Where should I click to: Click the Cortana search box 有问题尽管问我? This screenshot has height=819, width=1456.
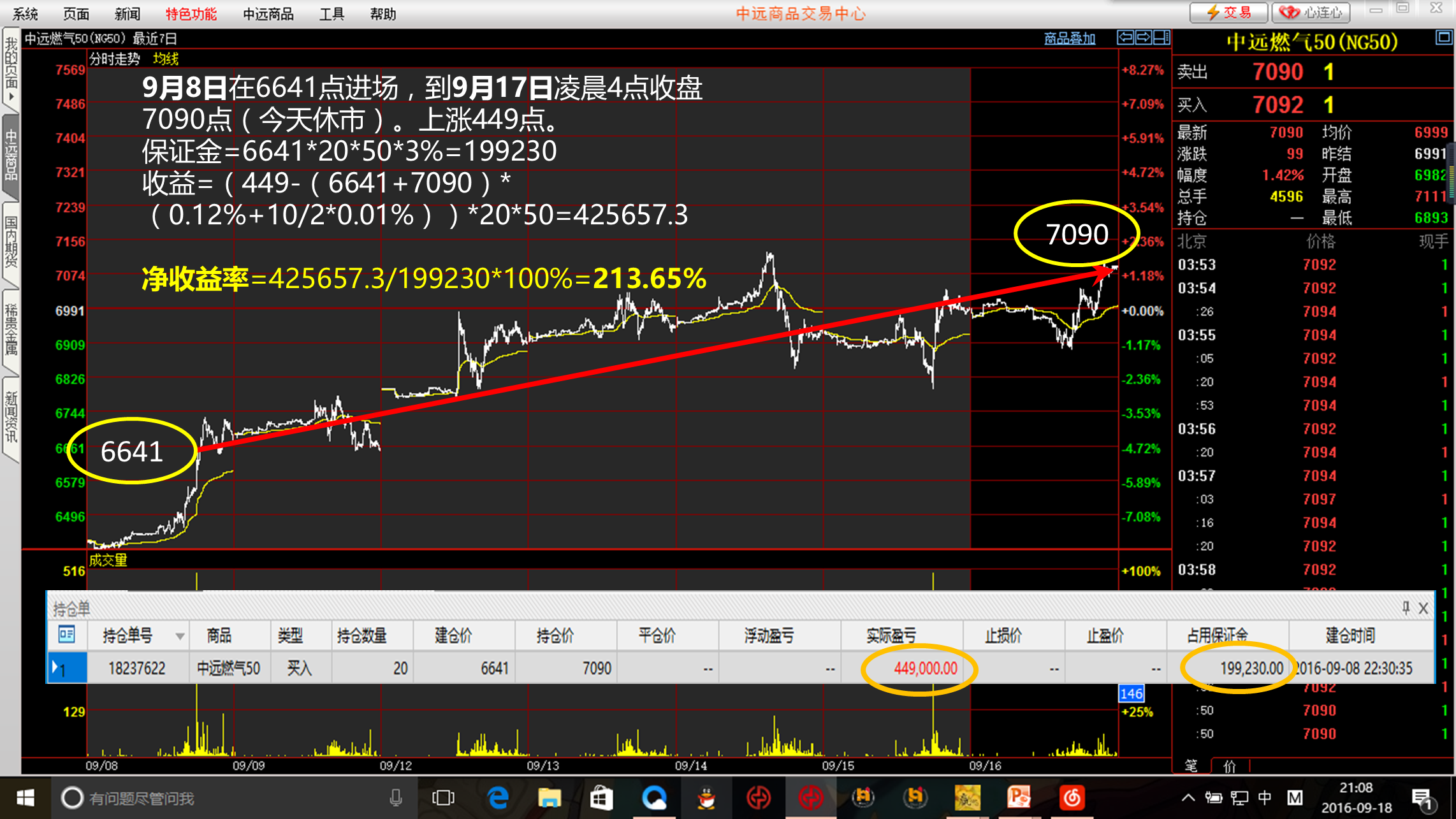[x=234, y=798]
